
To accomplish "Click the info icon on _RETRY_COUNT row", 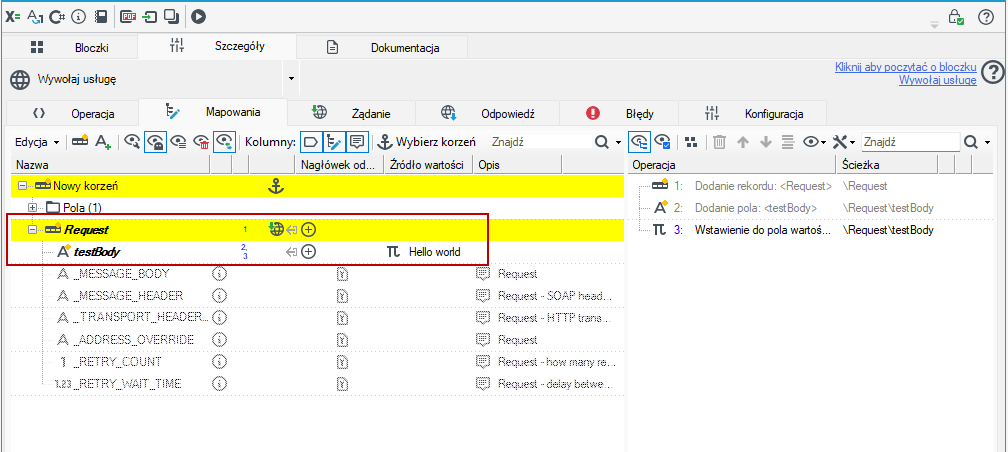I will (220, 362).
